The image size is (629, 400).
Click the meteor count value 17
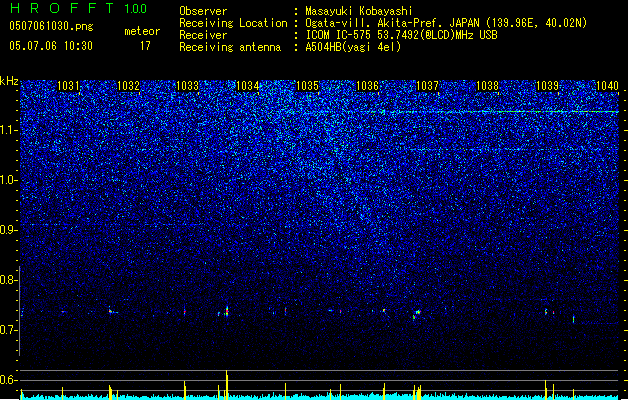[145, 46]
